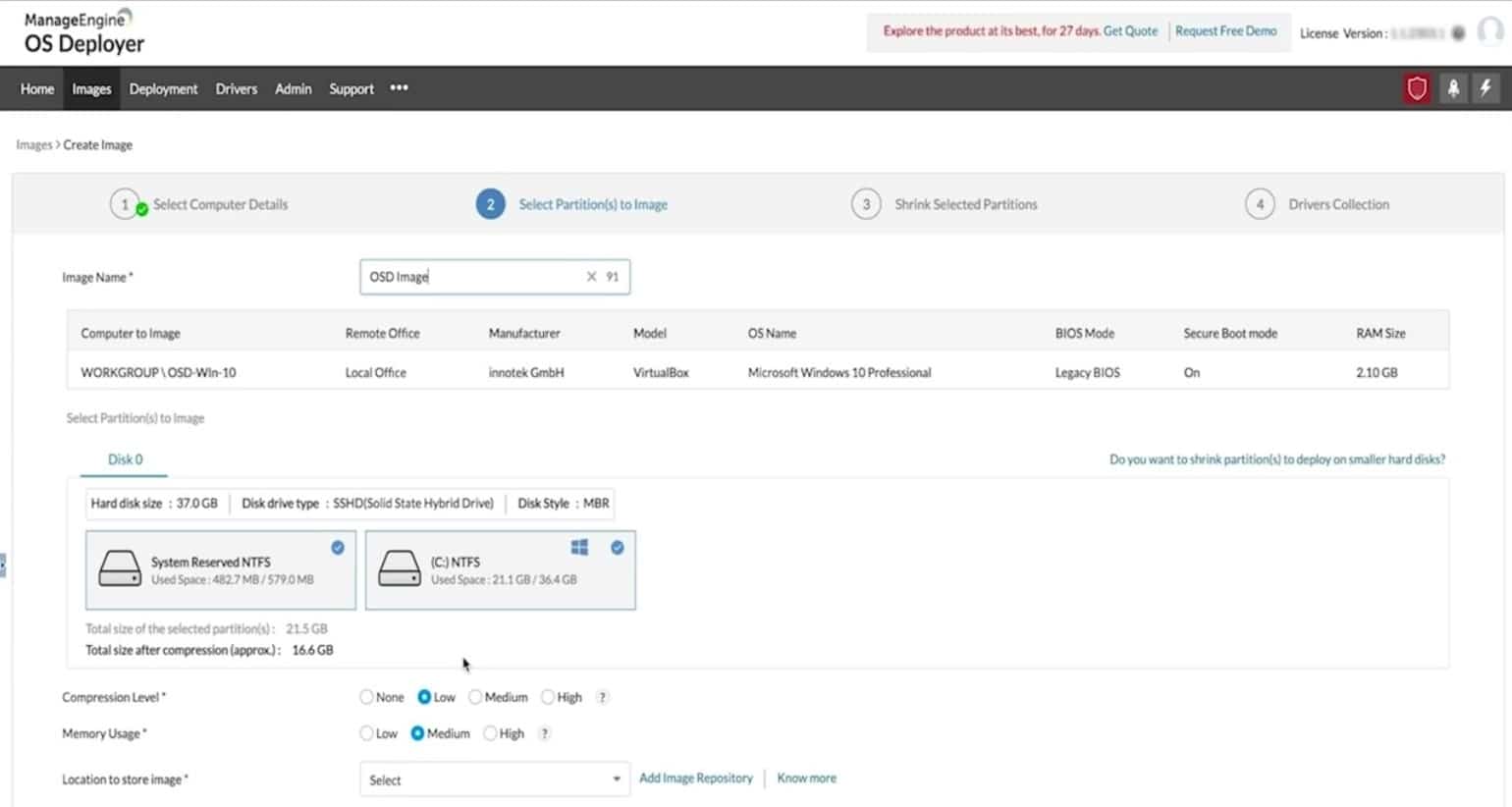Open the Admin menu
The image size is (1512, 807).
293,88
